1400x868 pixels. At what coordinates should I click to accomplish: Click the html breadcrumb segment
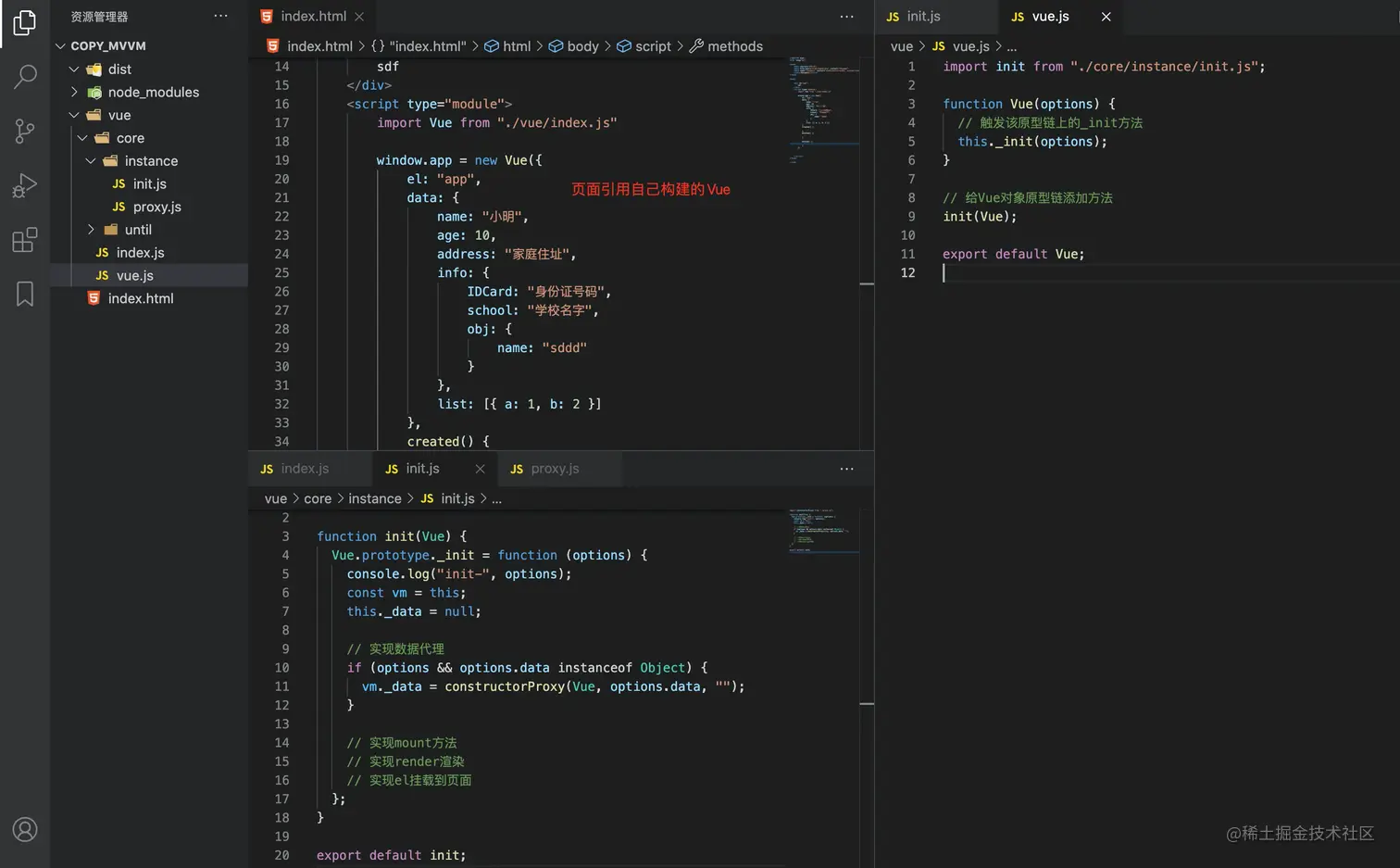tap(508, 46)
